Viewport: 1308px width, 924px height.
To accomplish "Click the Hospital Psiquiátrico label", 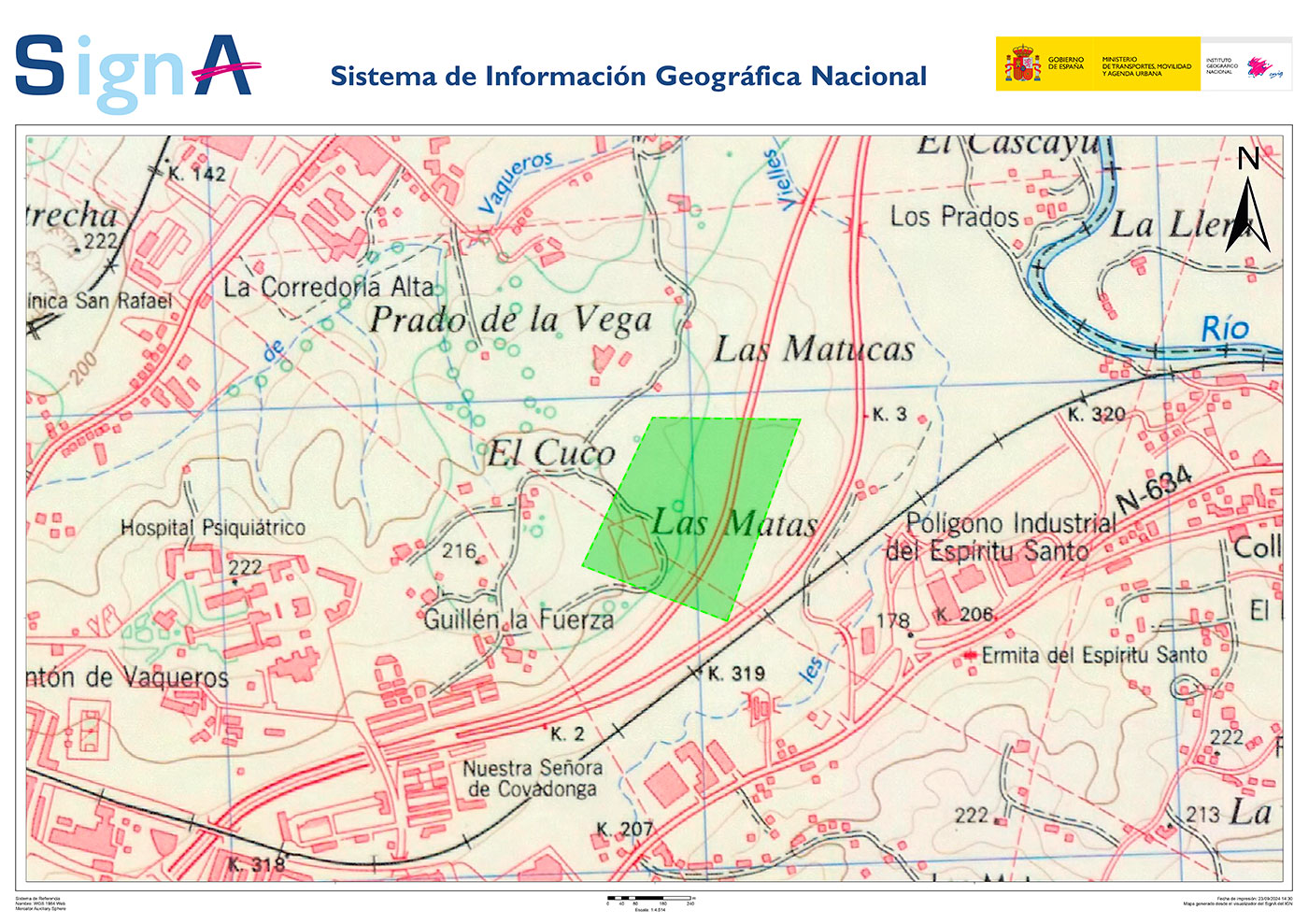I will click(213, 528).
